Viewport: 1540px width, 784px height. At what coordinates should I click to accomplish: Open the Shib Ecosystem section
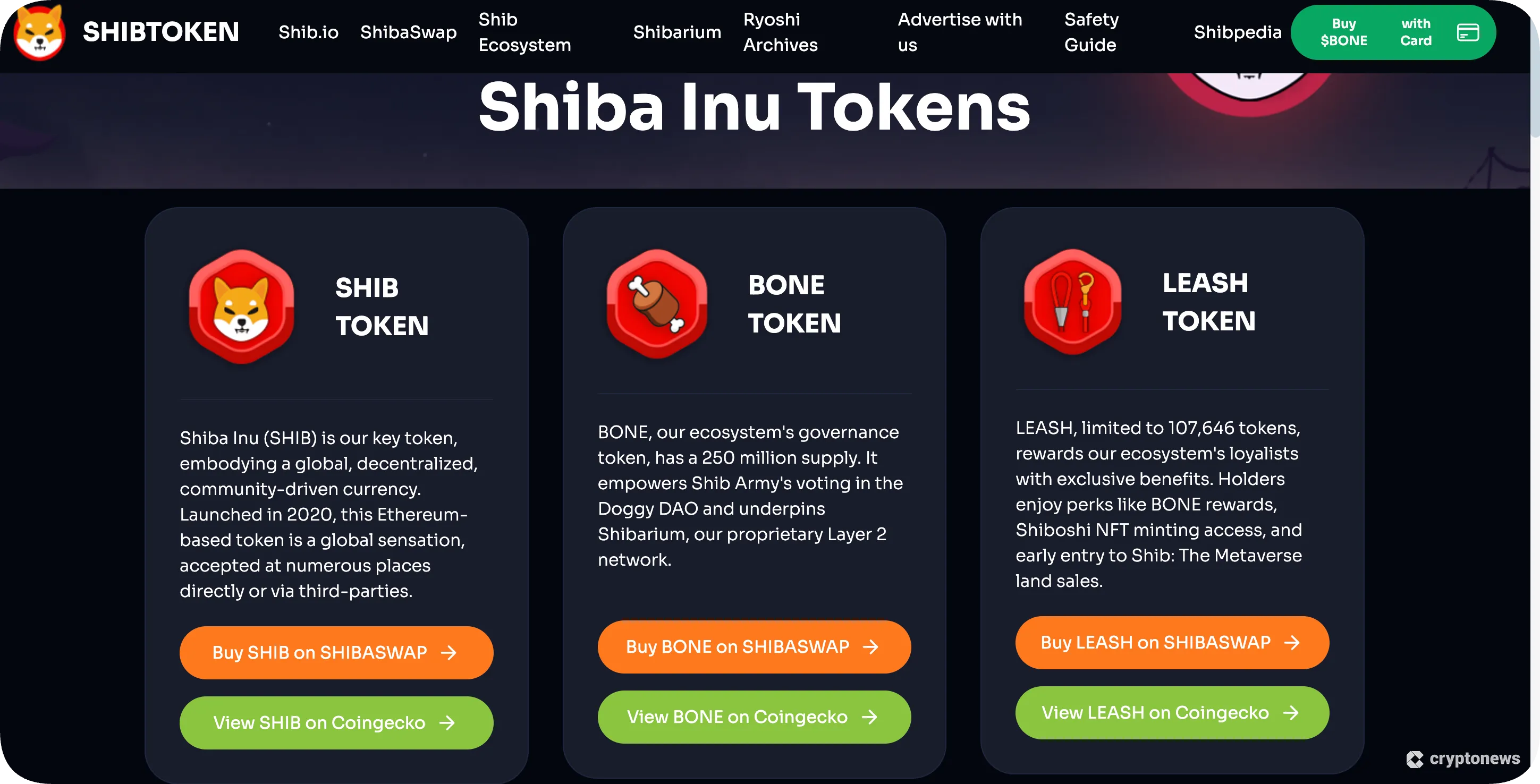click(x=524, y=32)
